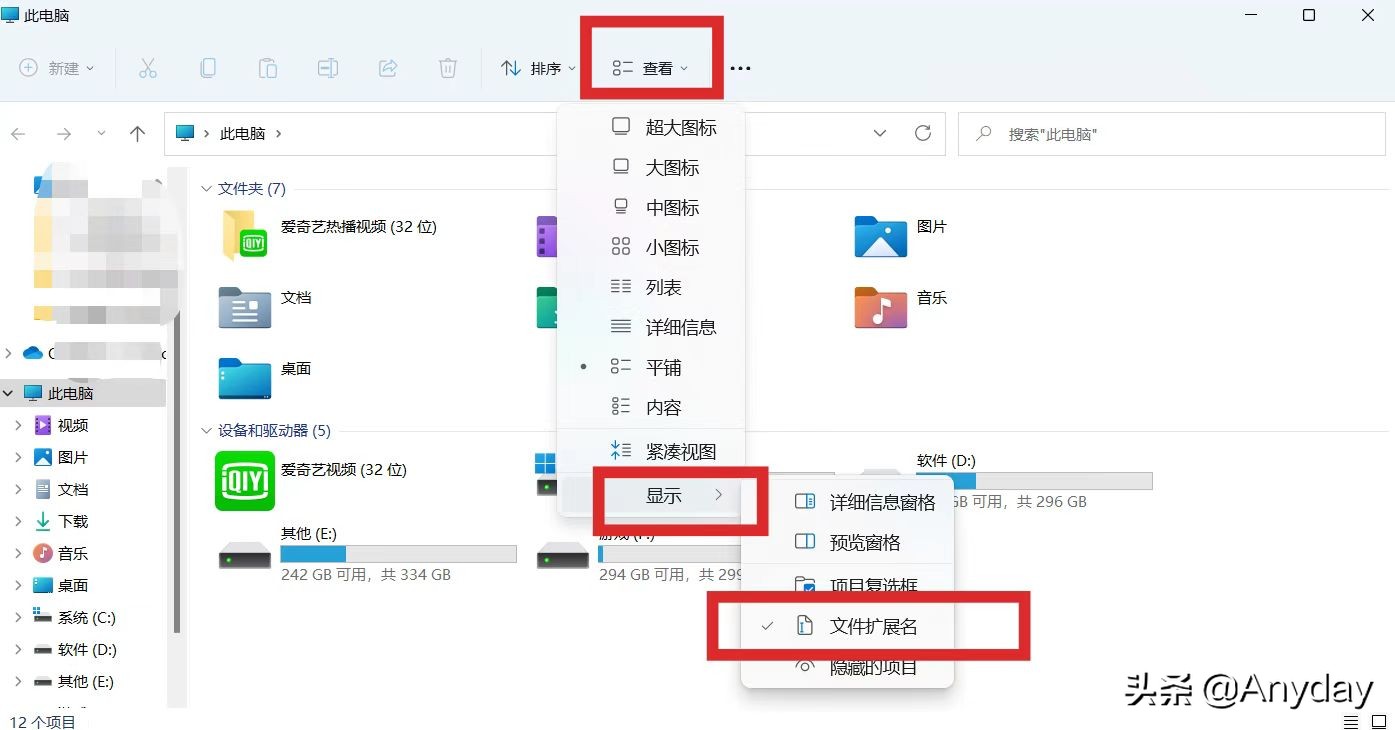Collapse the 文件夹 (7) section
Viewport: 1395px width, 730px height.
206,188
